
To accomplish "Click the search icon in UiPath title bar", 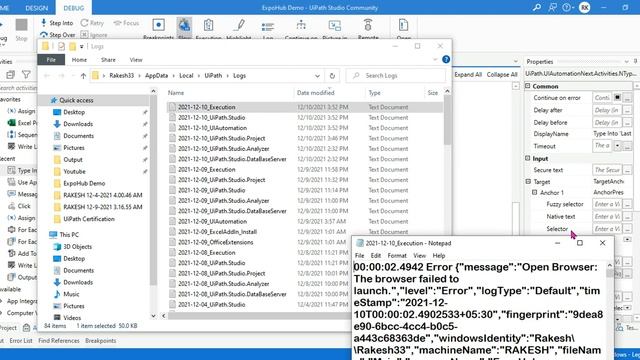I will click(x=537, y=7).
